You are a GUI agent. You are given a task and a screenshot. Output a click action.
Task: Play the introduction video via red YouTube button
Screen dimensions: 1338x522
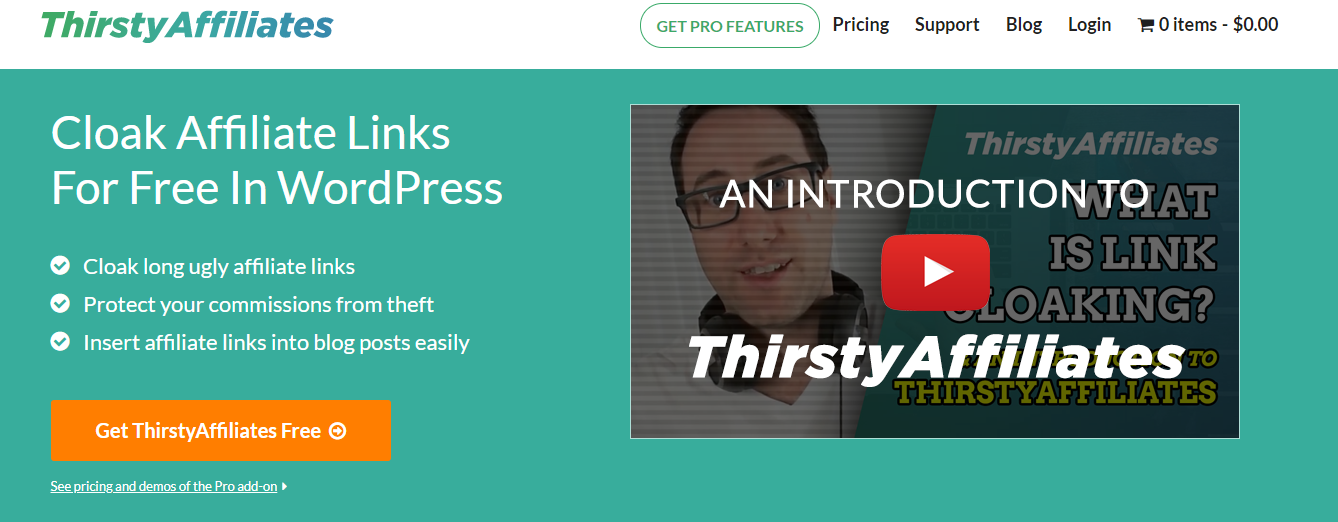click(935, 271)
